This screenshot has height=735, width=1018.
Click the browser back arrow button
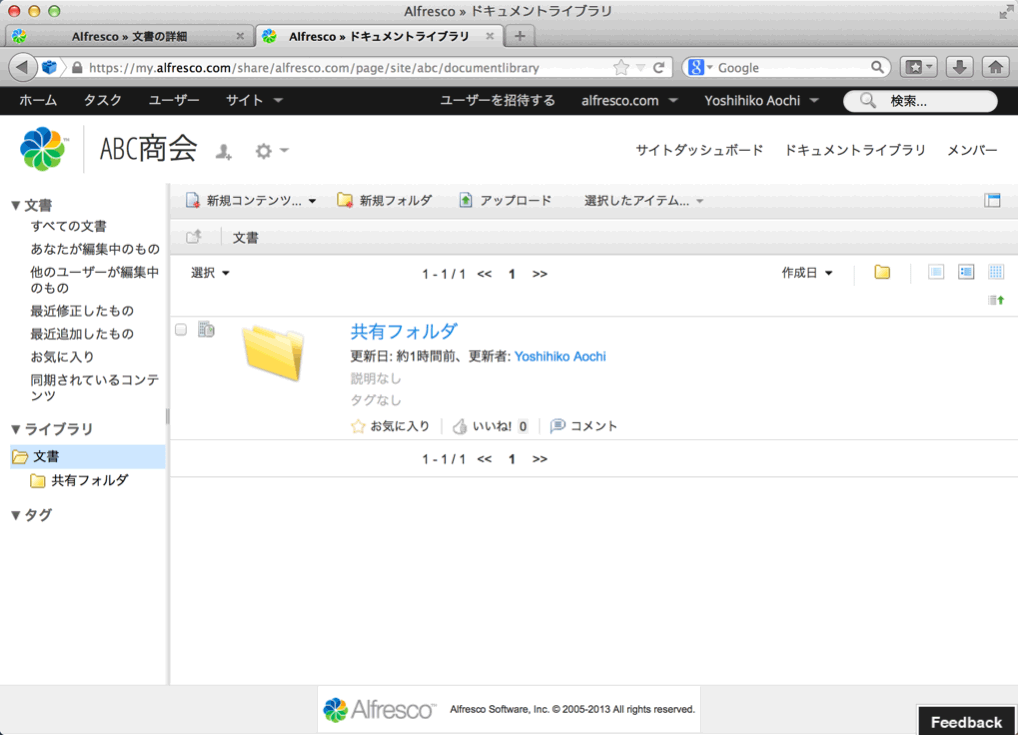click(x=23, y=67)
